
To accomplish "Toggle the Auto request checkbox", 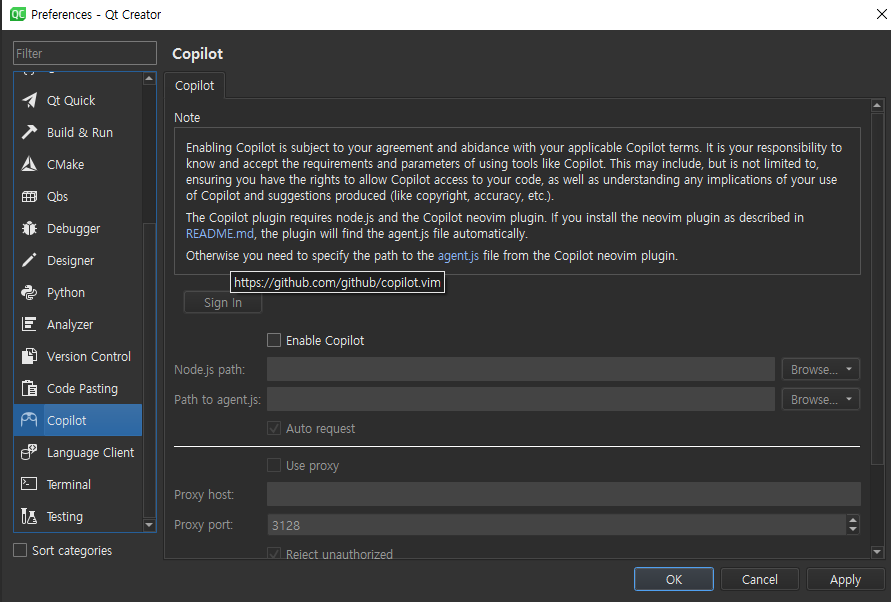I will (274, 428).
